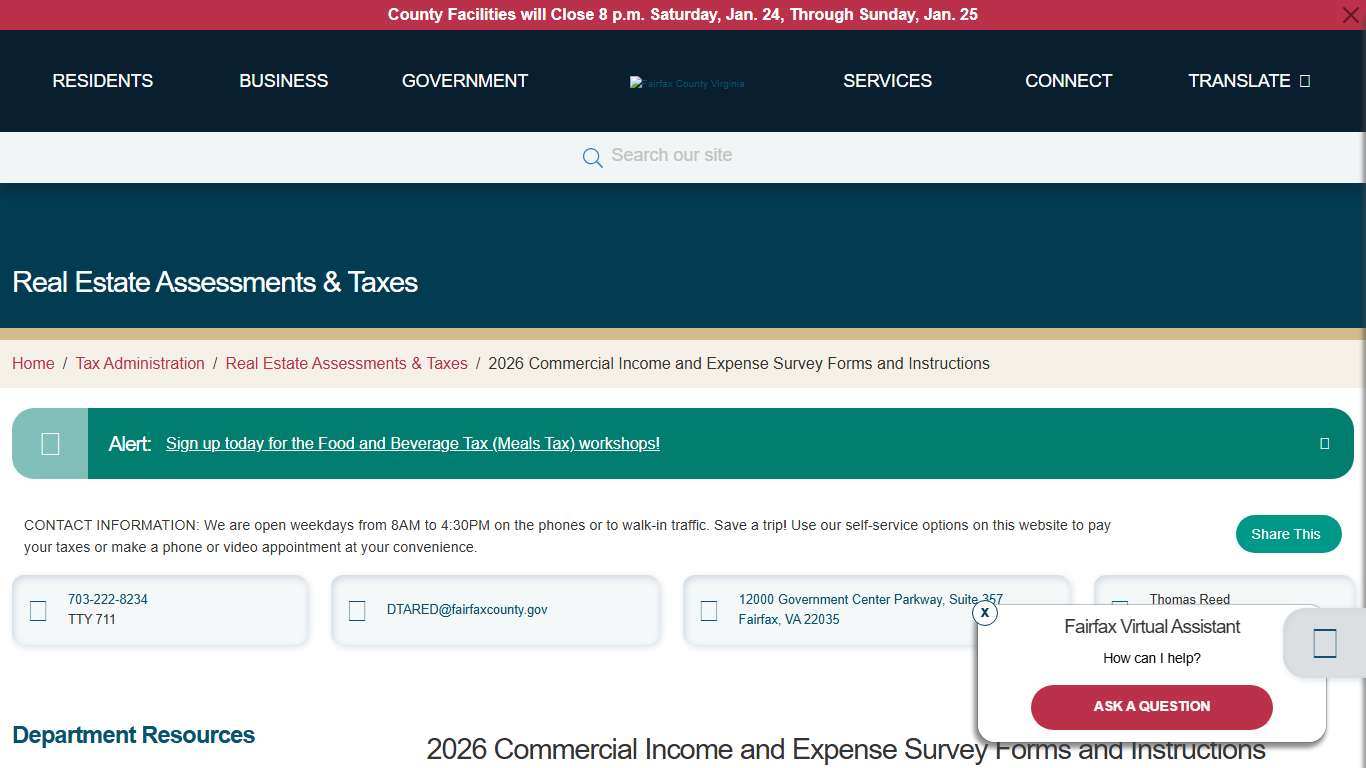The image size is (1366, 768).
Task: Click the email envelope icon beside DTARED@fairfaxcounty.gov
Action: [357, 610]
